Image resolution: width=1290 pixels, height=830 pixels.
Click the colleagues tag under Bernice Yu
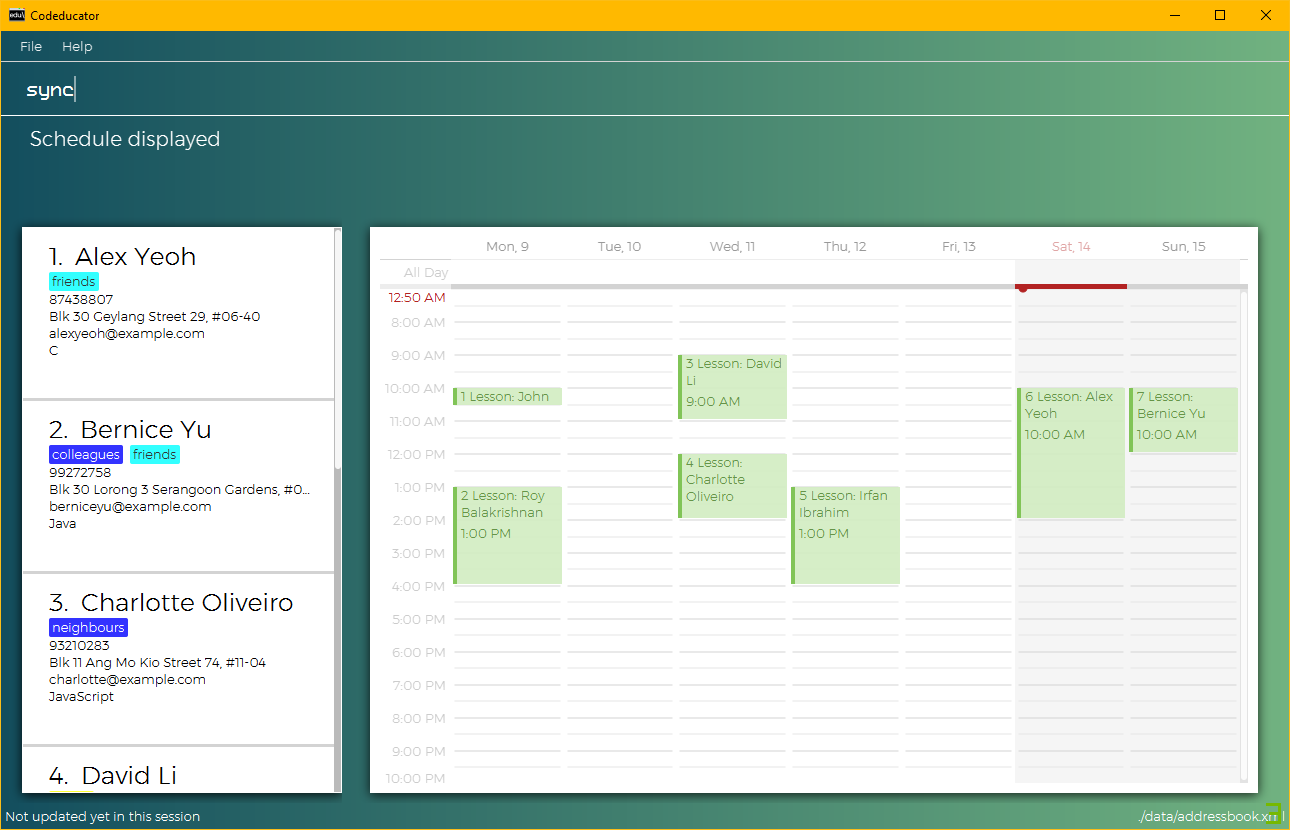click(86, 455)
